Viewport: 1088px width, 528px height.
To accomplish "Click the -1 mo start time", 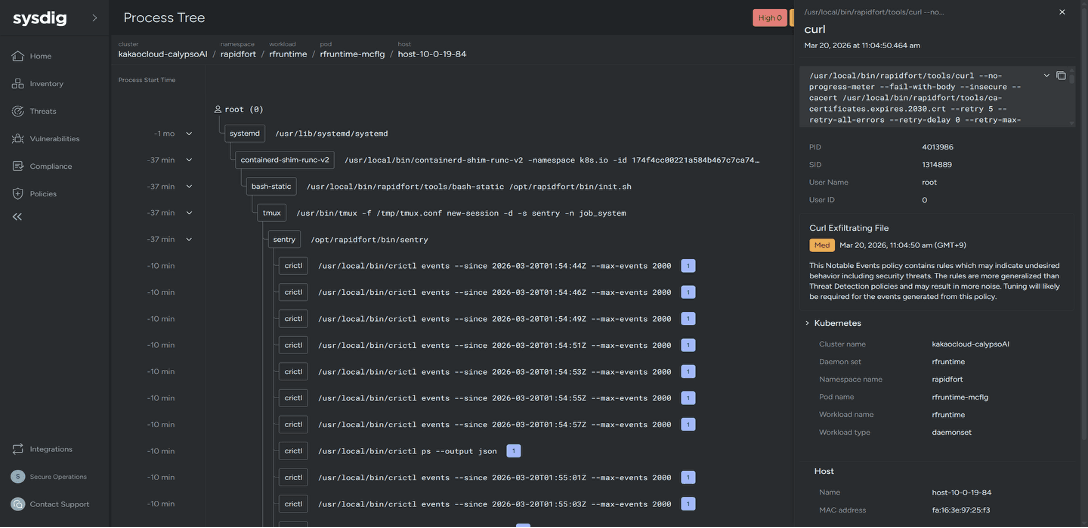I will [x=164, y=133].
